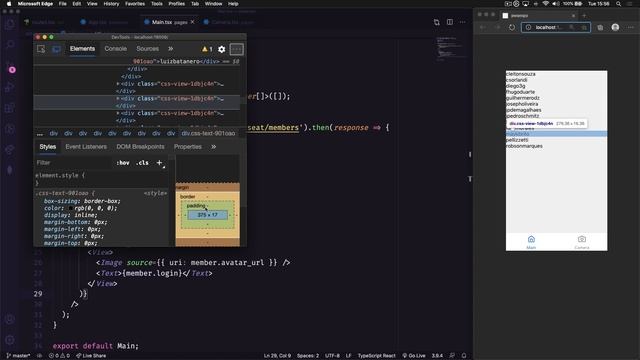The height and width of the screenshot is (360, 640).
Task: Open the Properties tab
Action: tap(188, 147)
